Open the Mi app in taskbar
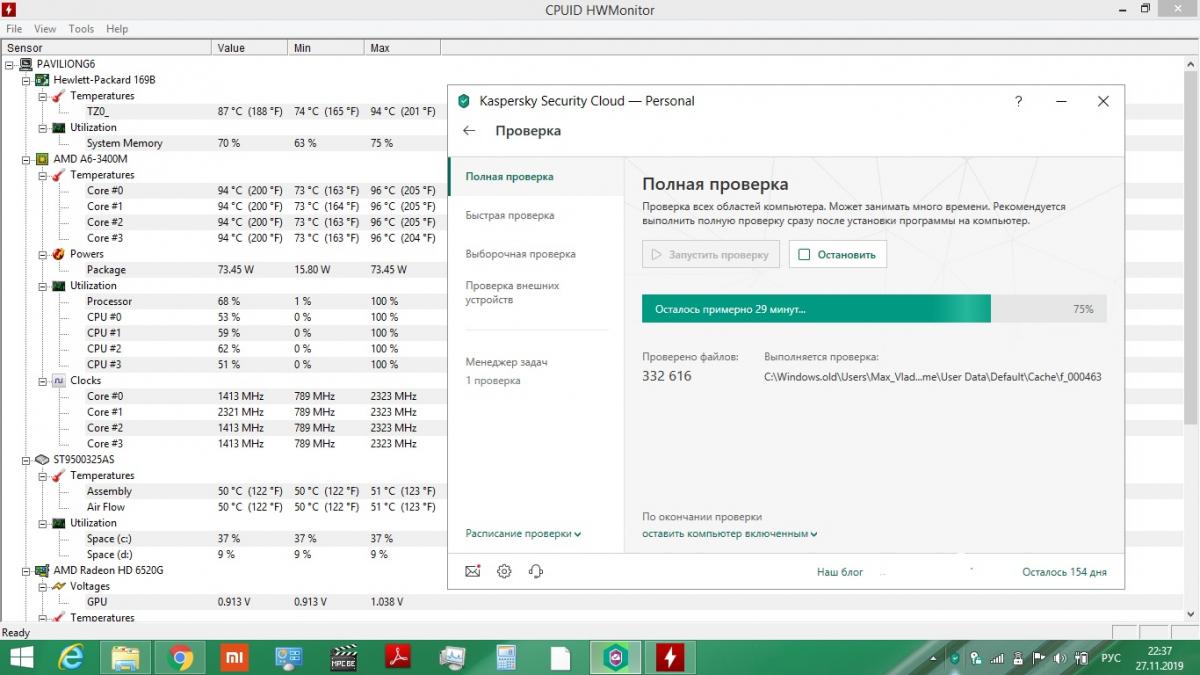Image resolution: width=1200 pixels, height=675 pixels. (x=235, y=657)
